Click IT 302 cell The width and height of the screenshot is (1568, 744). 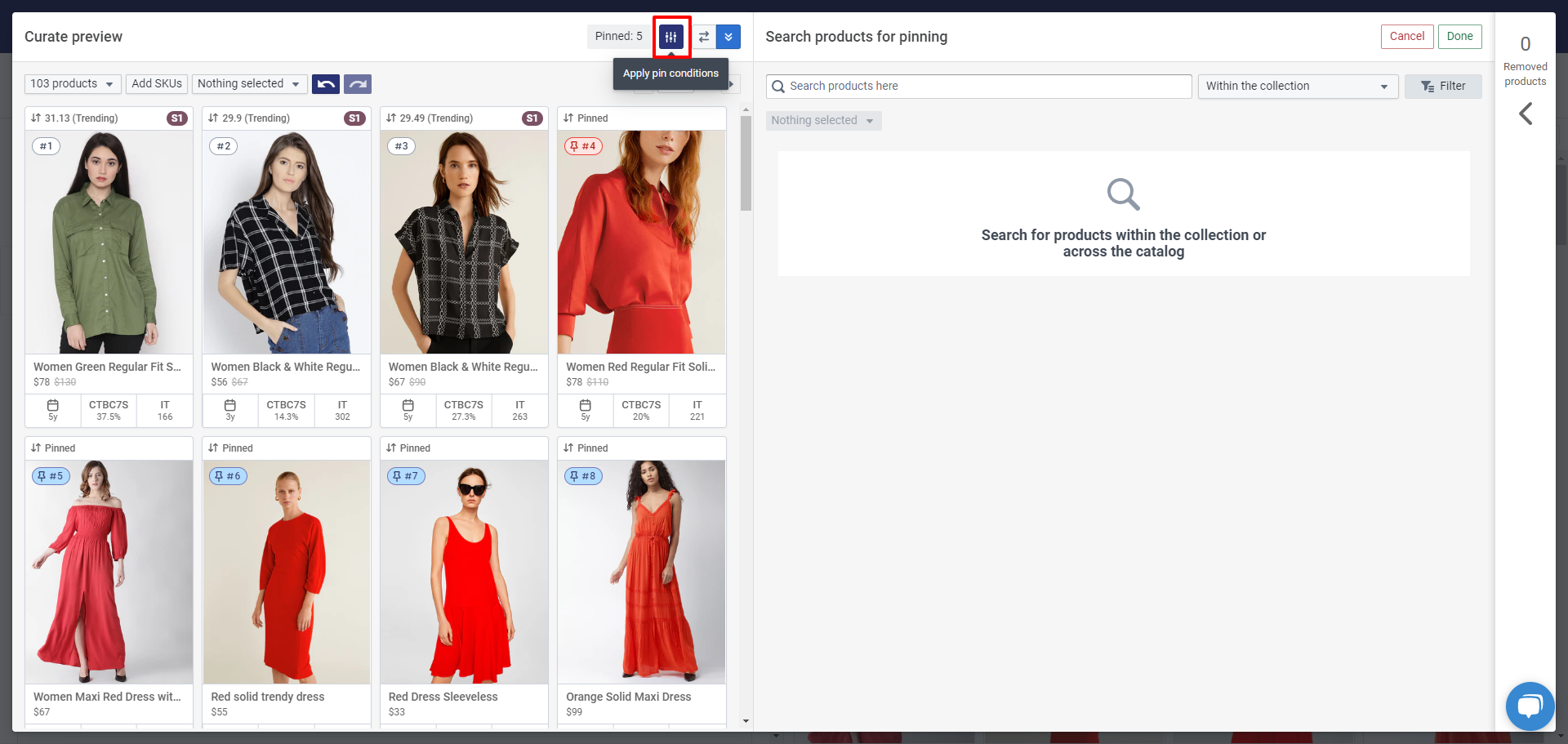point(342,410)
